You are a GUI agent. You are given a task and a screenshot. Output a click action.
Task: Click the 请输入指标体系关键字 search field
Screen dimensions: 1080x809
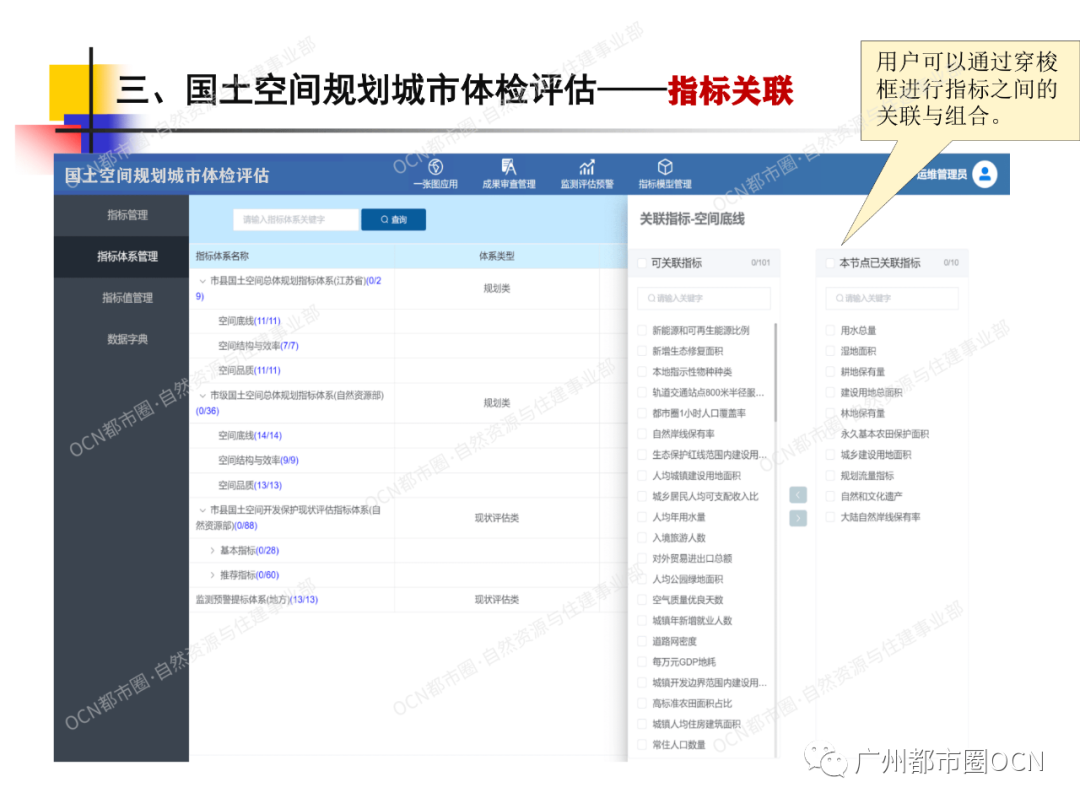296,220
